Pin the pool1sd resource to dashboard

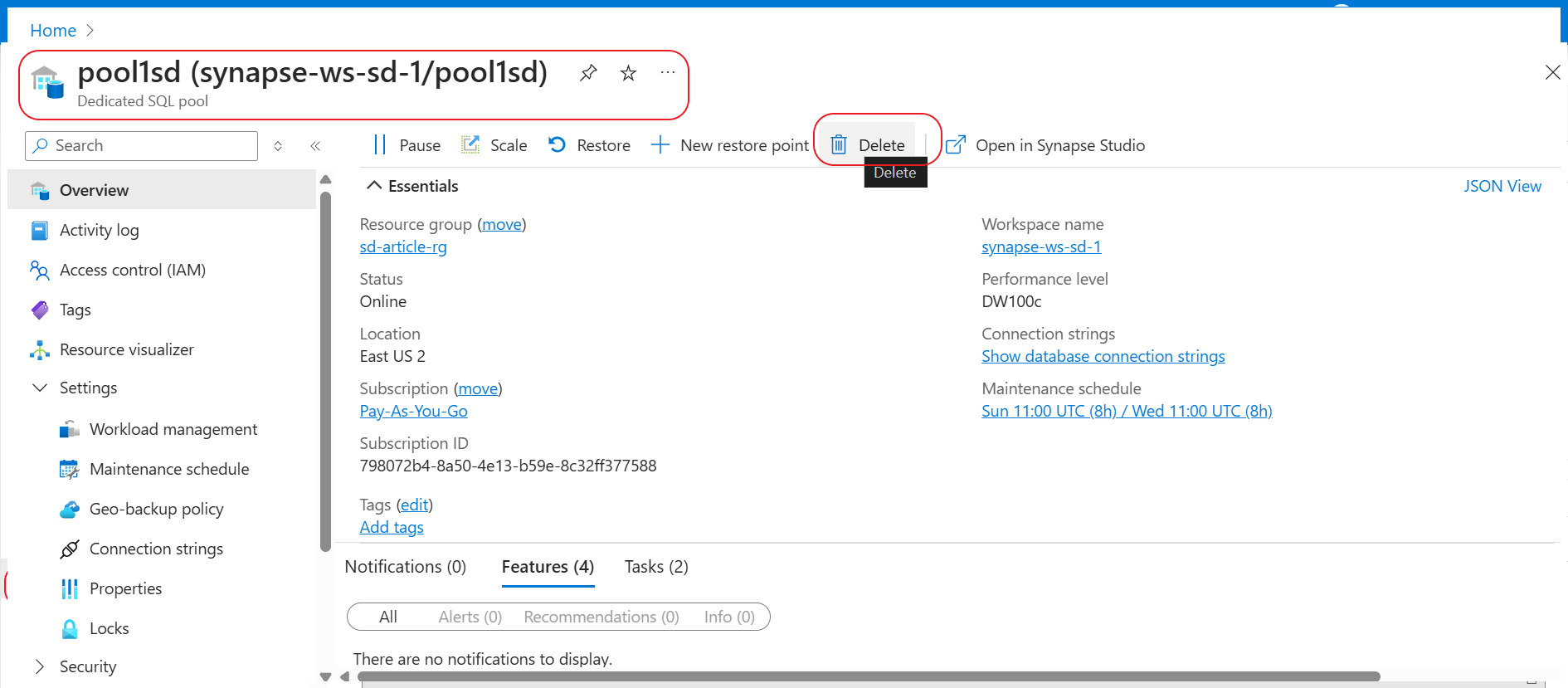(x=588, y=73)
